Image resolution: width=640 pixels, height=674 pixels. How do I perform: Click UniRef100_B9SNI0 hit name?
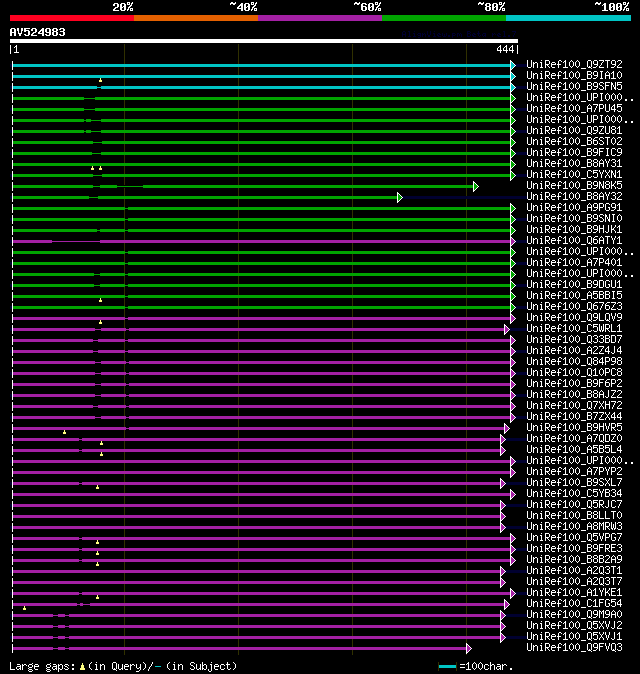coord(574,218)
